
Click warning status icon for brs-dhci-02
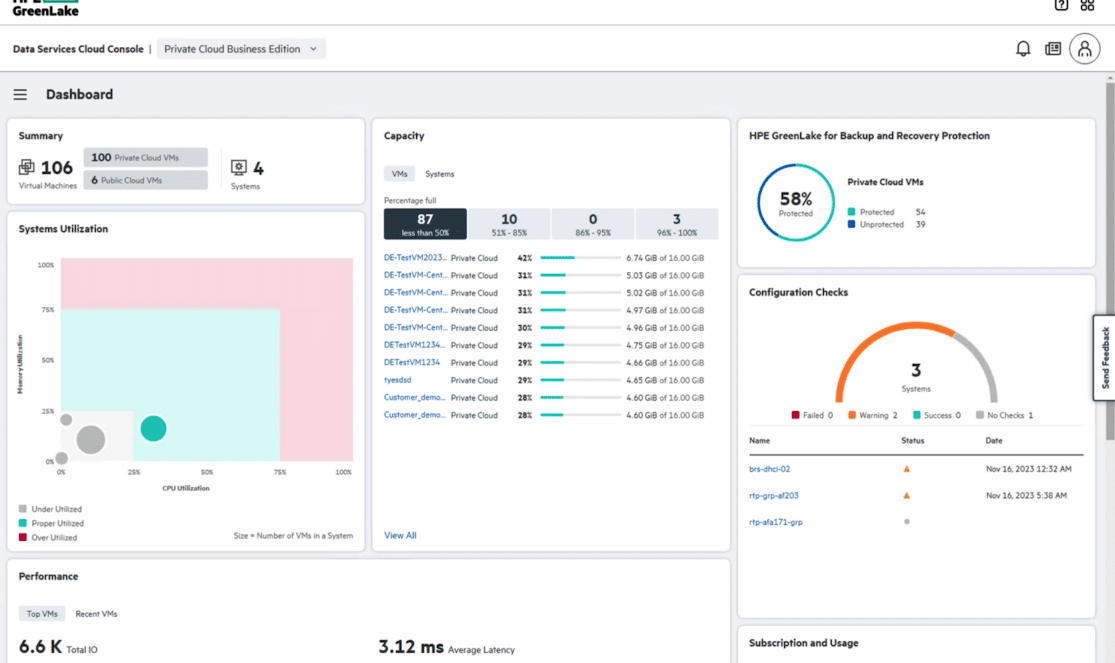906,469
